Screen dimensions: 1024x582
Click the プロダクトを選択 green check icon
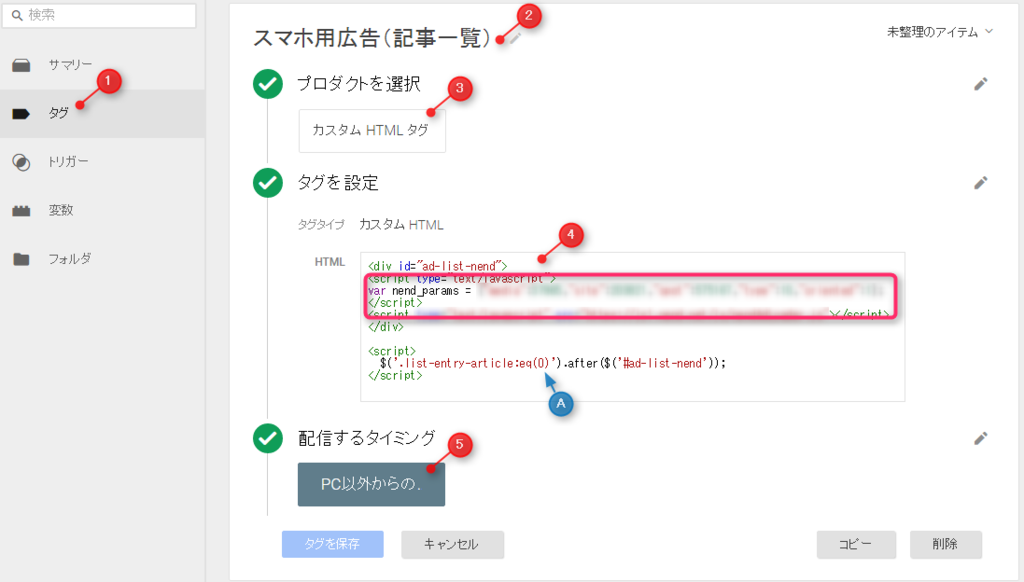click(268, 84)
